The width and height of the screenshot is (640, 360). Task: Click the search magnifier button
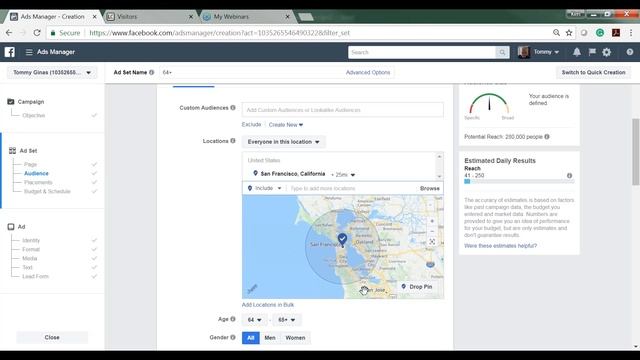click(x=502, y=52)
